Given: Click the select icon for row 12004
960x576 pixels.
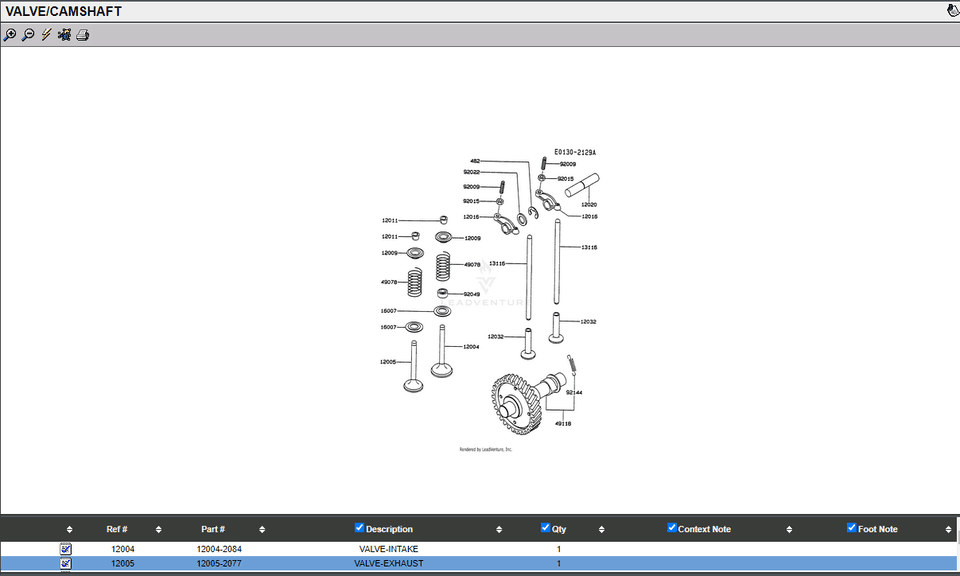Looking at the screenshot, I should (66, 549).
